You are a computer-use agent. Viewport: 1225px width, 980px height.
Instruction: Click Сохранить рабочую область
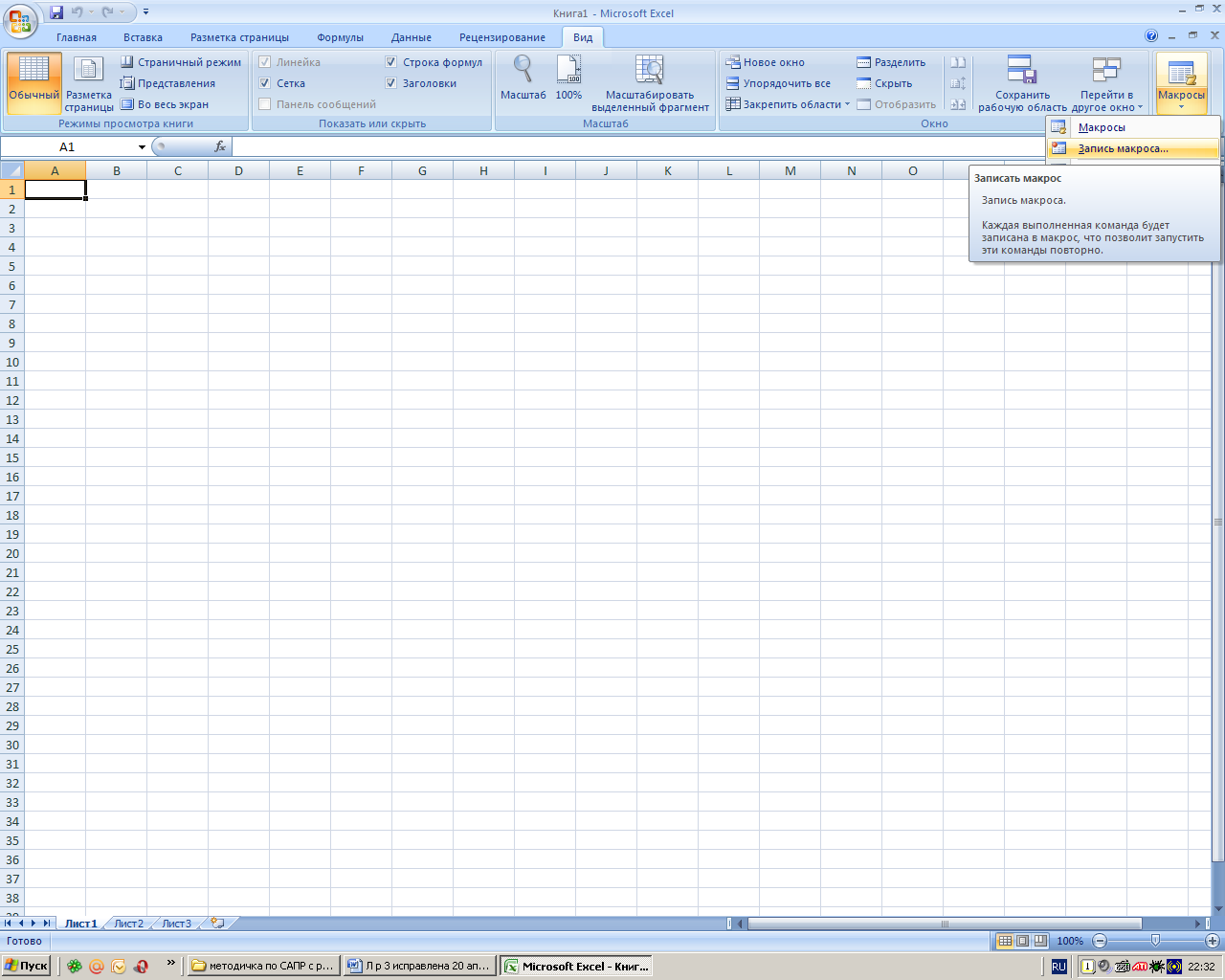pyautogui.click(x=1022, y=83)
